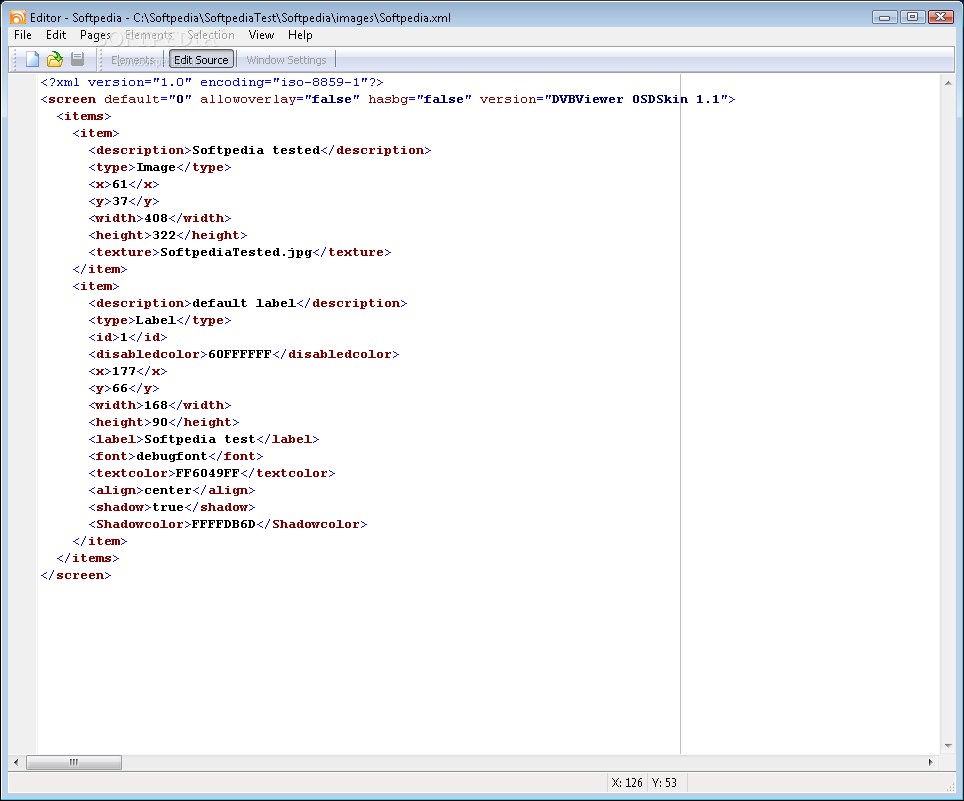This screenshot has height=801, width=964.
Task: Open the Elements menu
Action: pyautogui.click(x=149, y=35)
